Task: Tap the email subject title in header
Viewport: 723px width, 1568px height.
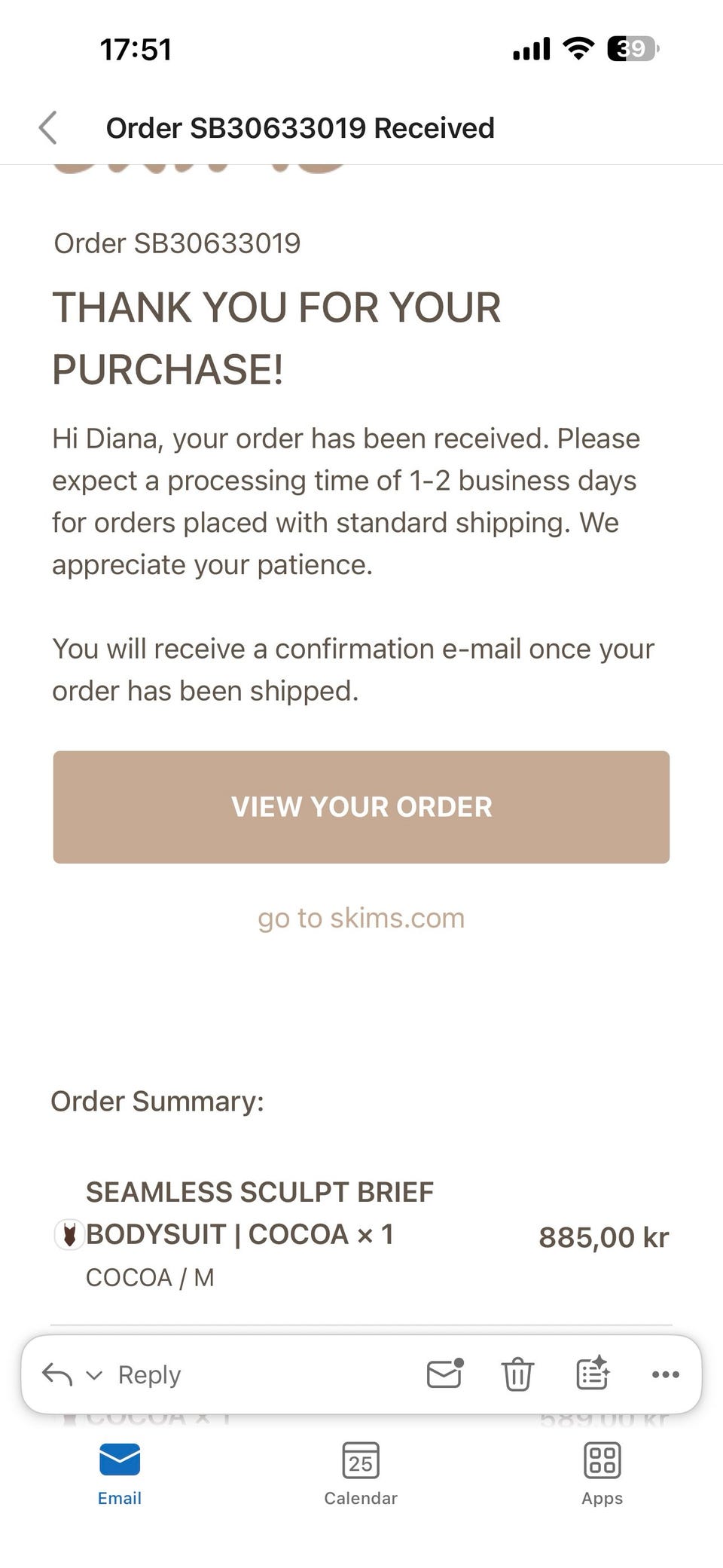Action: [300, 128]
